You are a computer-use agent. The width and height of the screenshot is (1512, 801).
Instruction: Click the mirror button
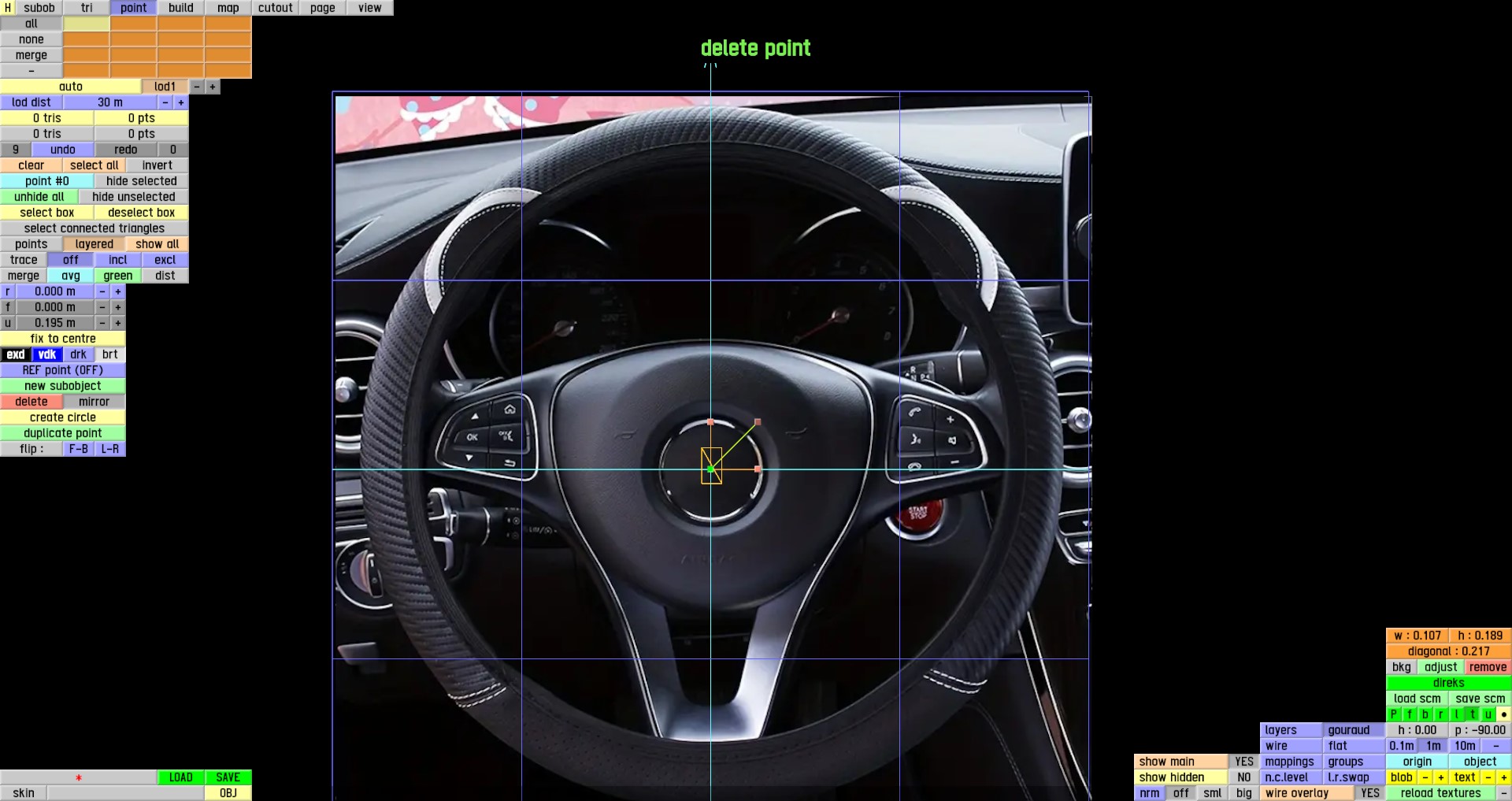[x=94, y=402]
